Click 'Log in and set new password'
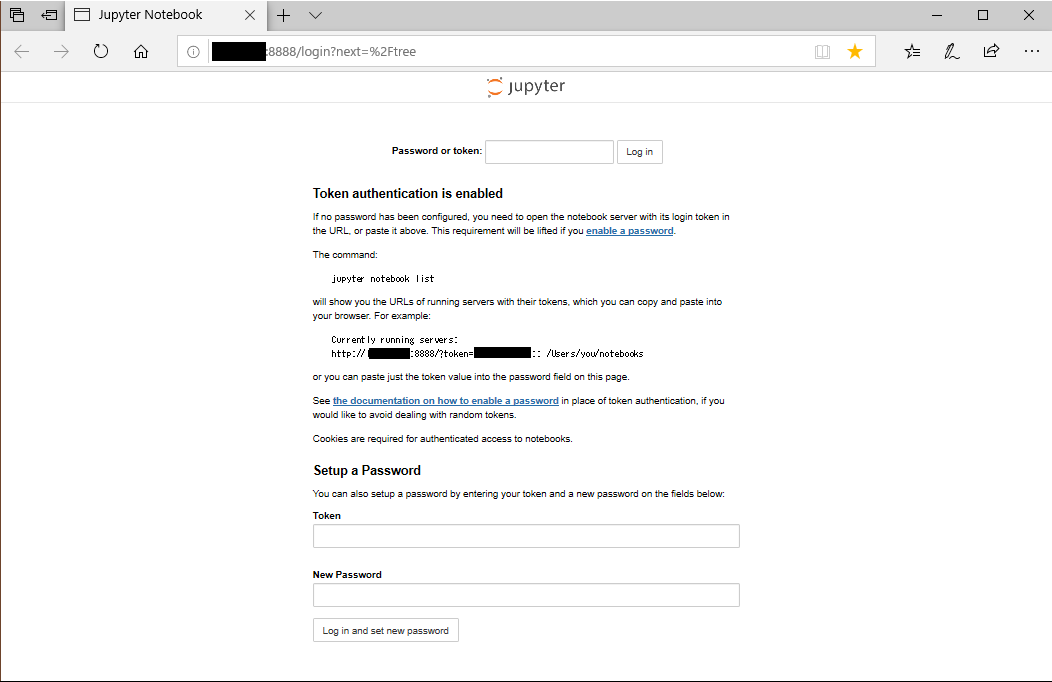This screenshot has height=682, width=1052. point(386,630)
